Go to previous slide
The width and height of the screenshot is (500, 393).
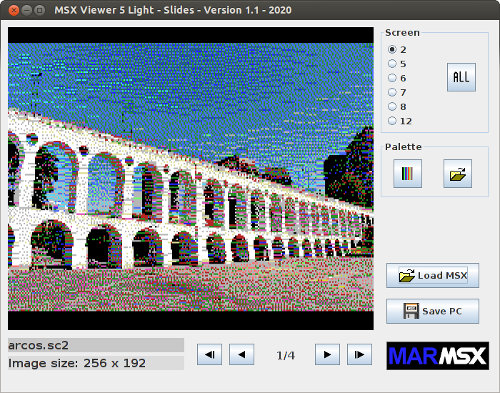[242, 355]
